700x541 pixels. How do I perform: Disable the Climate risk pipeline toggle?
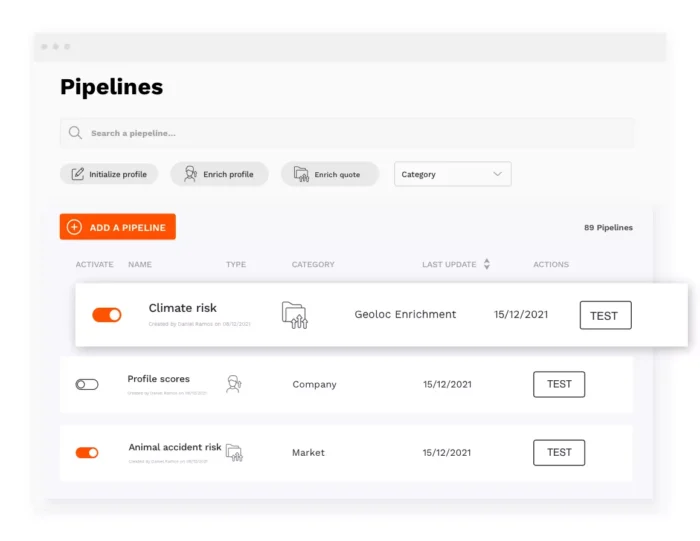(x=107, y=315)
